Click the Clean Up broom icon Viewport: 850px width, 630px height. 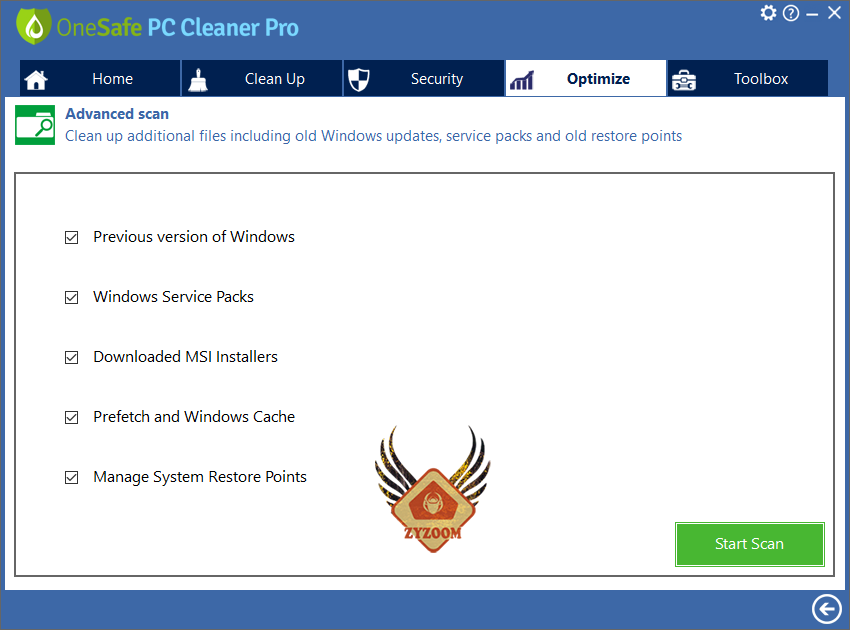click(x=198, y=80)
